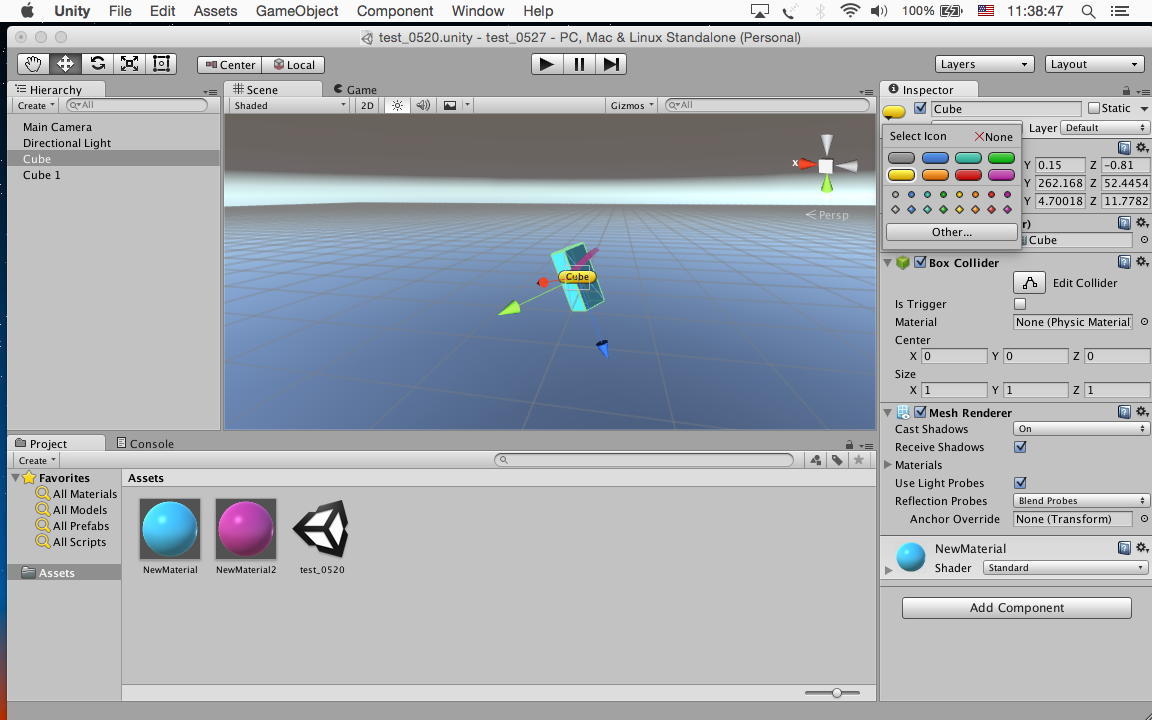
Task: Click Other... in Select Icon popup
Action: pos(951,232)
